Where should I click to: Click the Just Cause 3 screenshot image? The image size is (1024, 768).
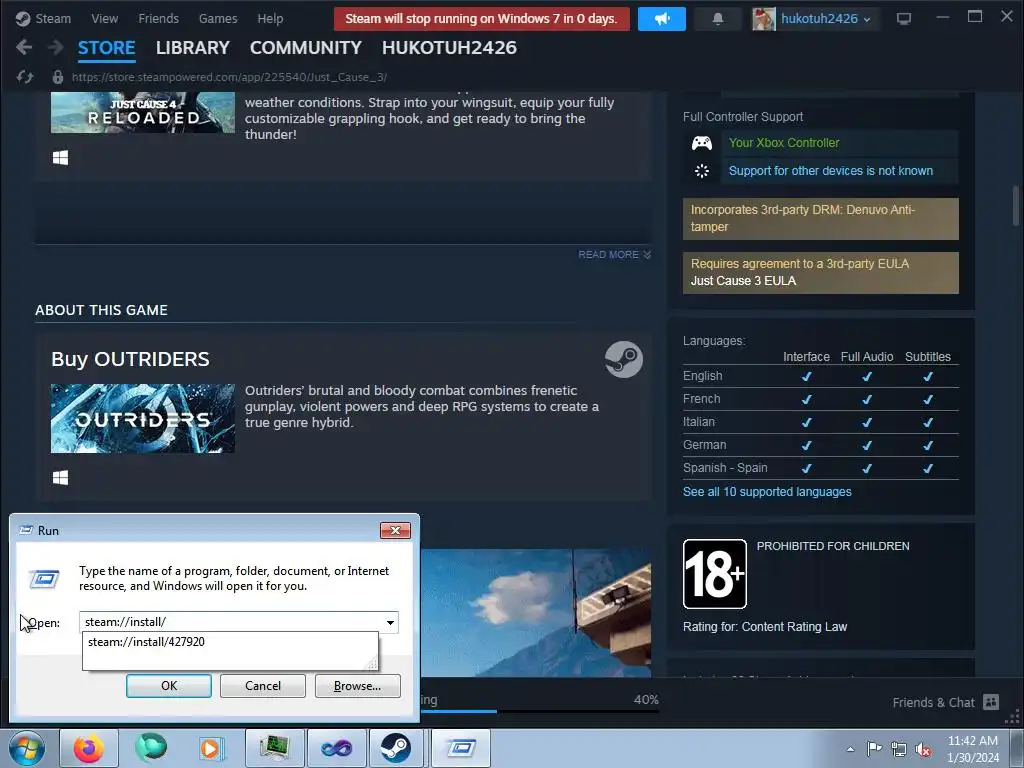pyautogui.click(x=536, y=613)
